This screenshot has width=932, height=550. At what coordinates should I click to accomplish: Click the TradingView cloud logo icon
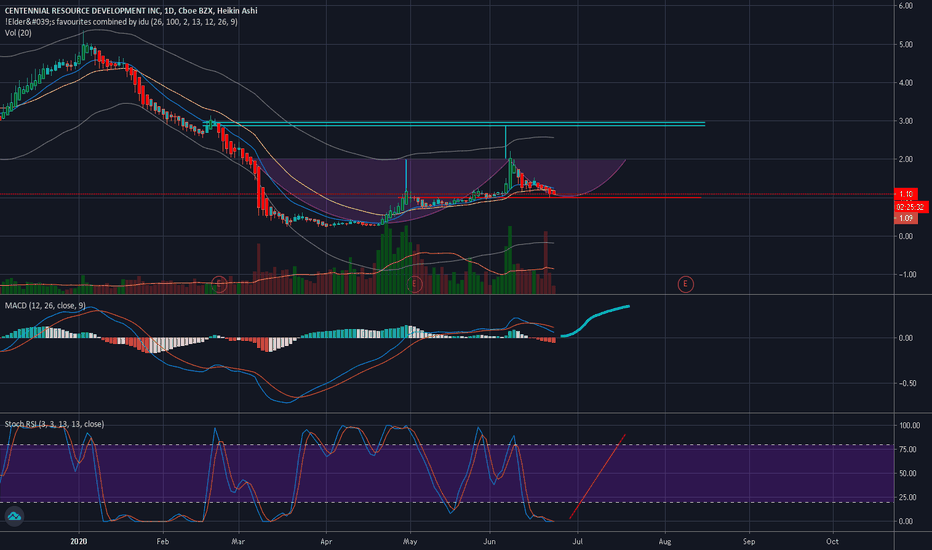tap(14, 516)
